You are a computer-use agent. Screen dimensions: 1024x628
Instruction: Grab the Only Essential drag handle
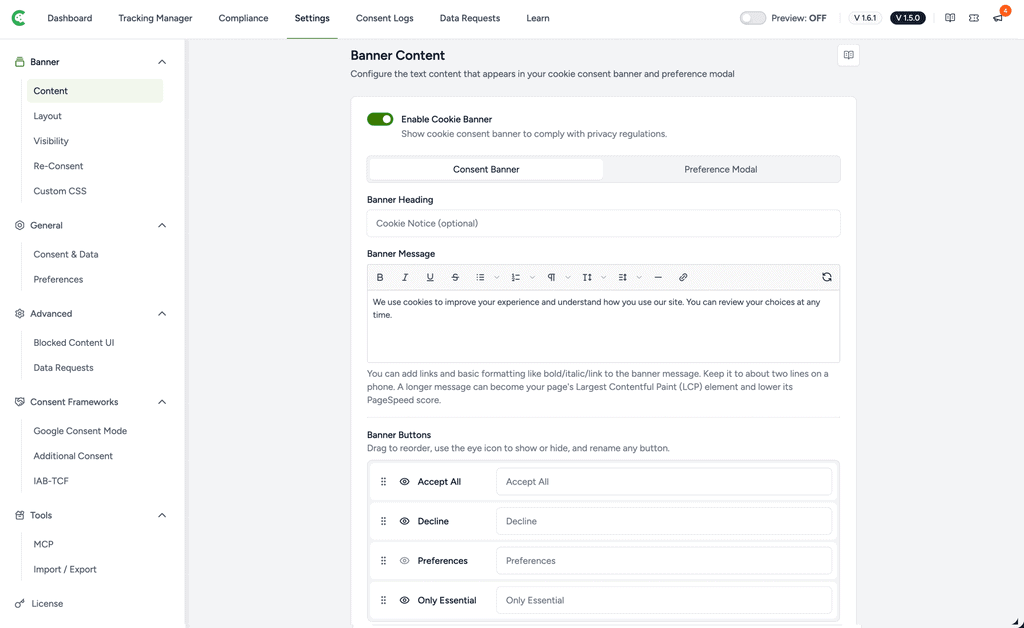pos(383,600)
